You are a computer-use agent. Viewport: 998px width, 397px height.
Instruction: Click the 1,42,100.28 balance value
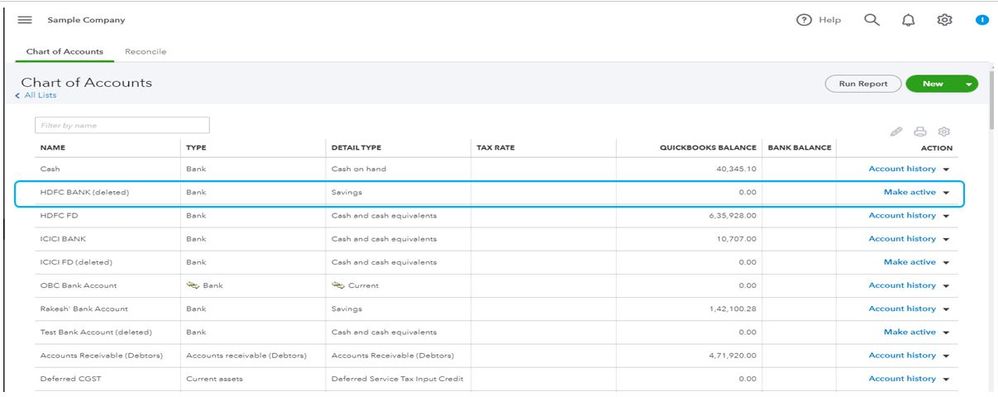tap(733, 309)
